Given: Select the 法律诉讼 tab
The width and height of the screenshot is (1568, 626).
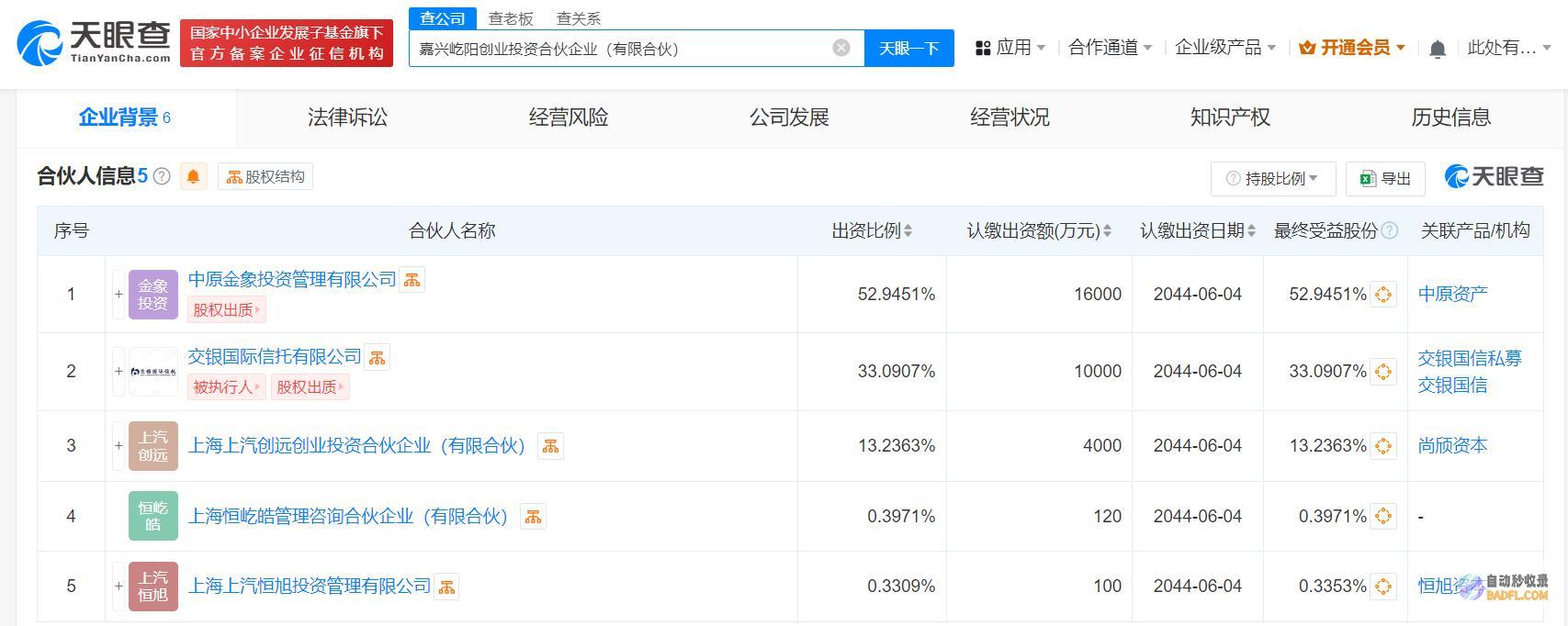Looking at the screenshot, I should (x=347, y=117).
